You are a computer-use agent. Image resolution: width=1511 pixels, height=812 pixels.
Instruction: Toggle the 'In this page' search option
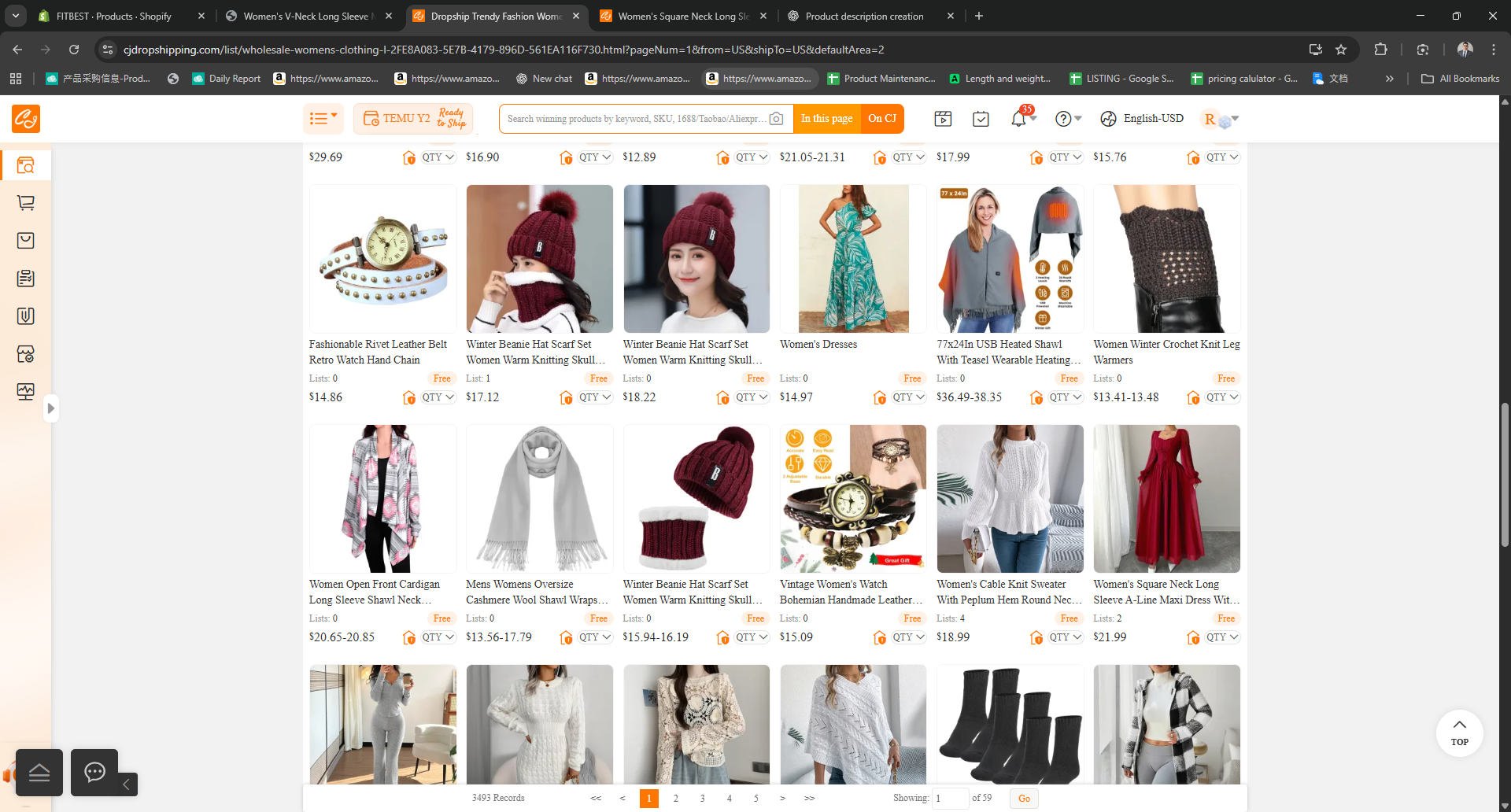tap(826, 119)
